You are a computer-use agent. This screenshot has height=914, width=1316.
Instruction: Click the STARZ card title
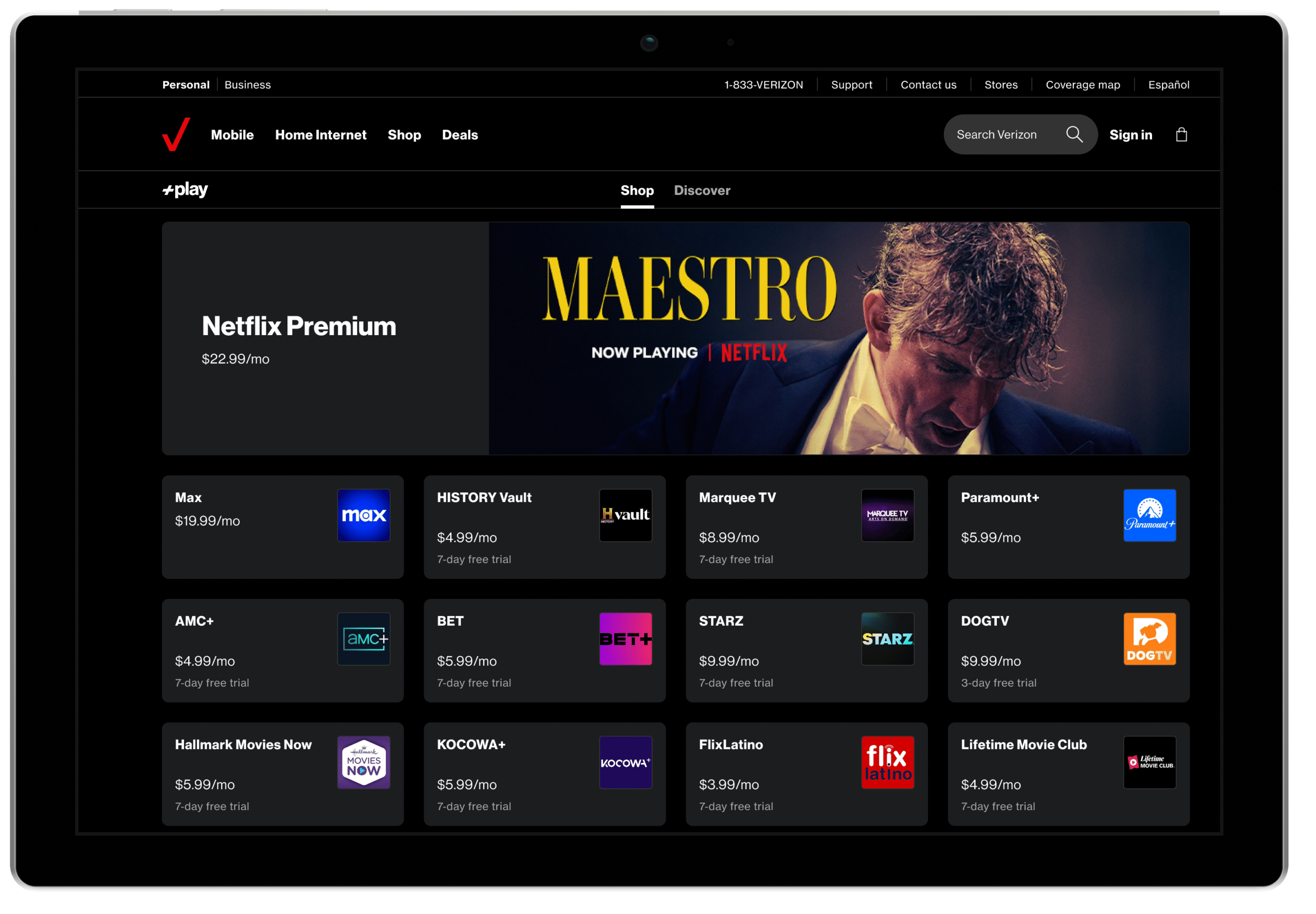pos(721,621)
